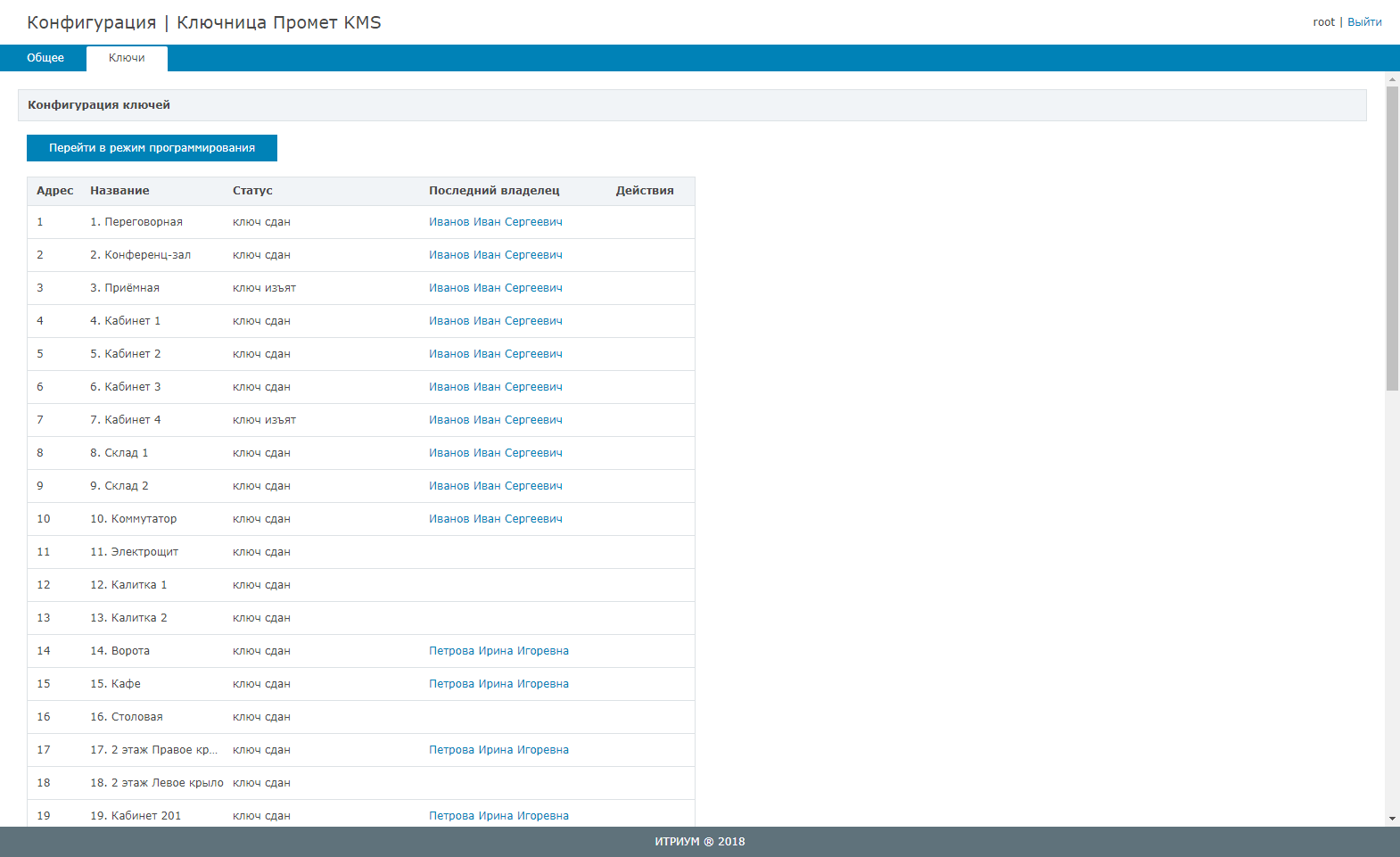Open owner link in Переговорная row
Image resolution: width=1400 pixels, height=857 pixels.
pos(496,222)
